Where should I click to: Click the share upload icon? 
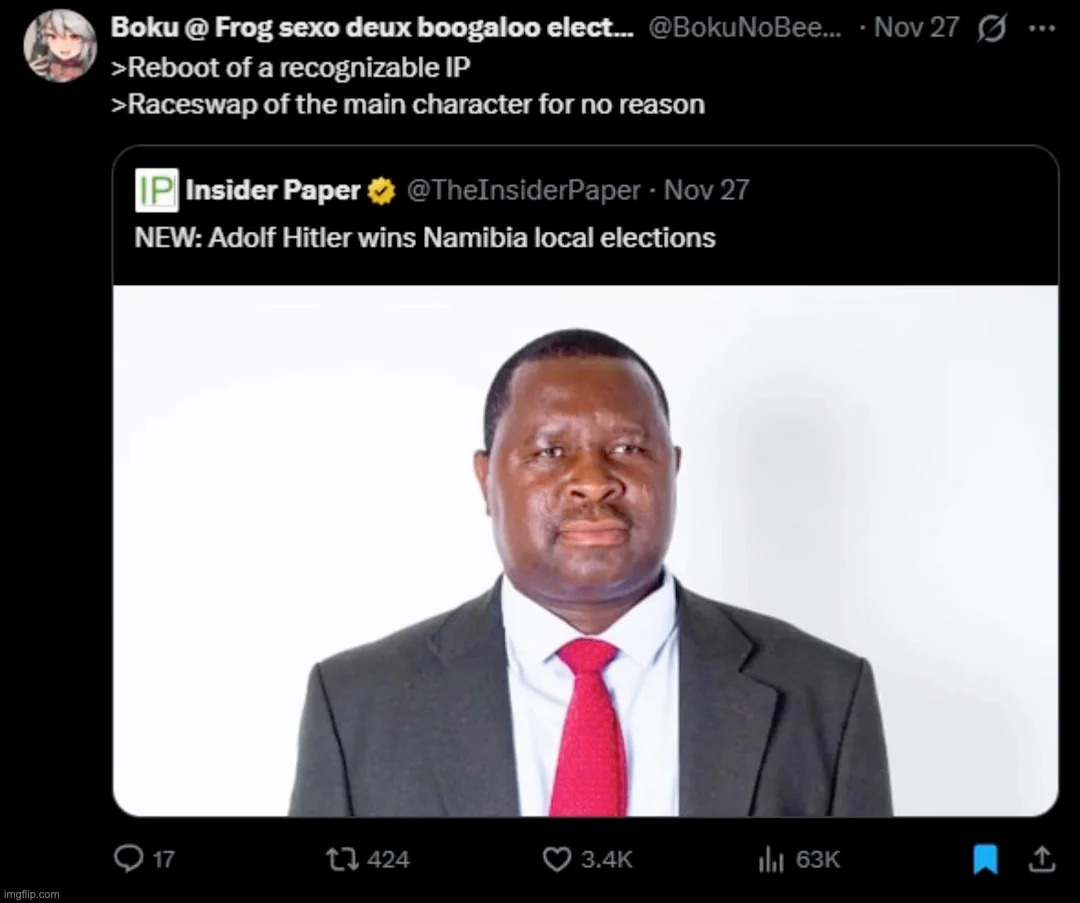1040,858
